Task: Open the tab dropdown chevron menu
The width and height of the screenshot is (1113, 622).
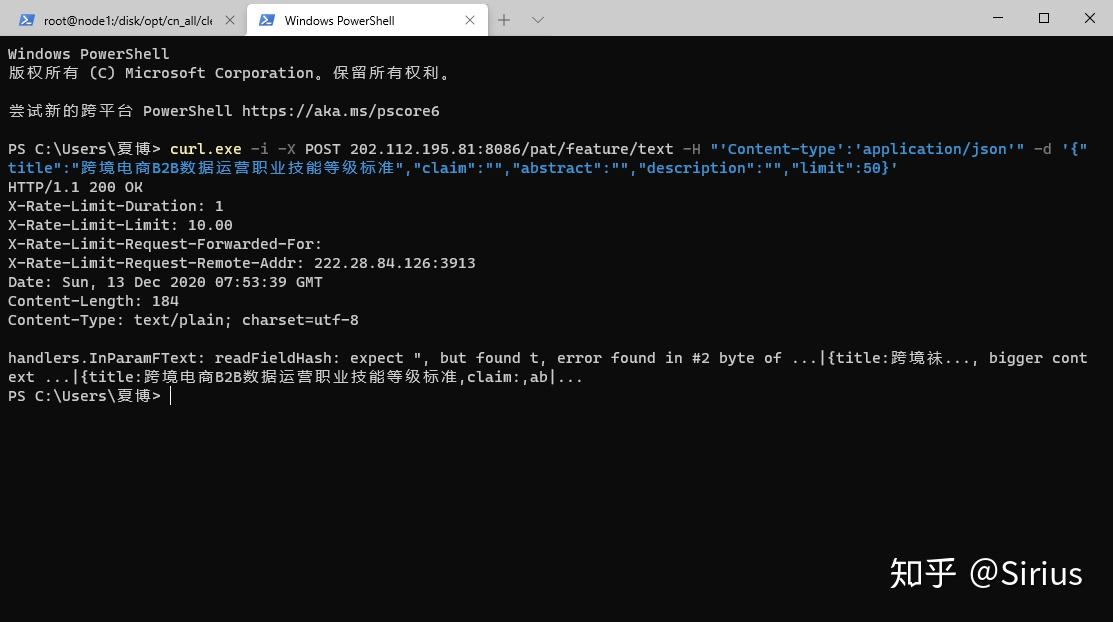Action: [x=538, y=20]
